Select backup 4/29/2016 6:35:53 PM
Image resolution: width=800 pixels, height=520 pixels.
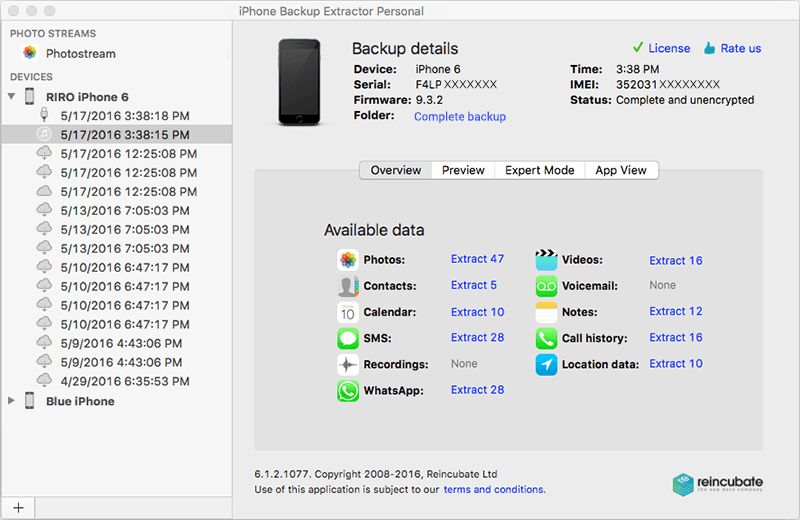point(117,381)
